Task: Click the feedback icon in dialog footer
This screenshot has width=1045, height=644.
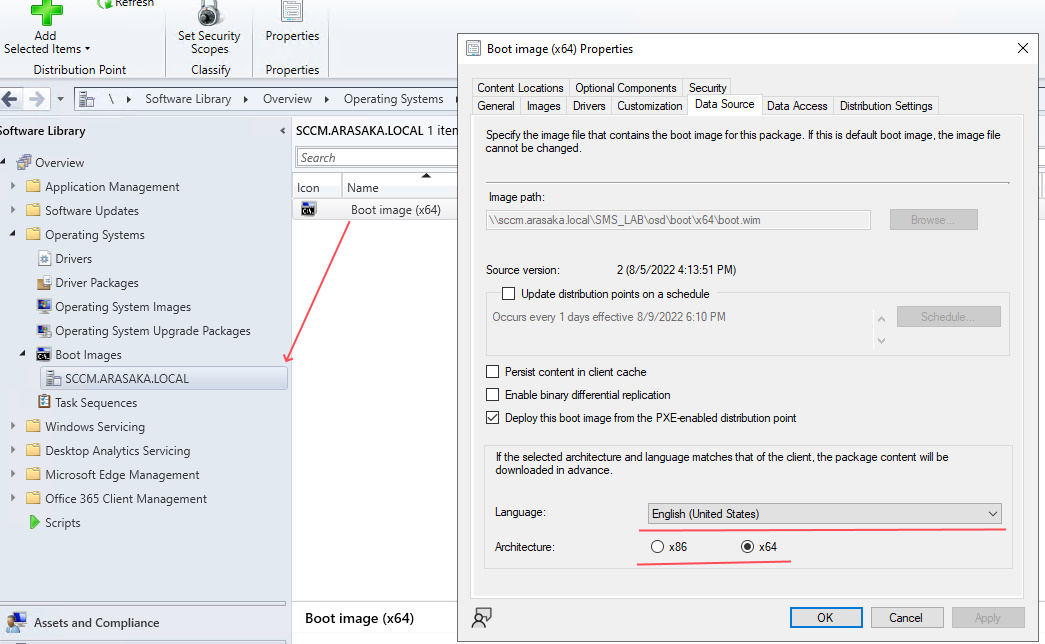Action: [x=481, y=618]
